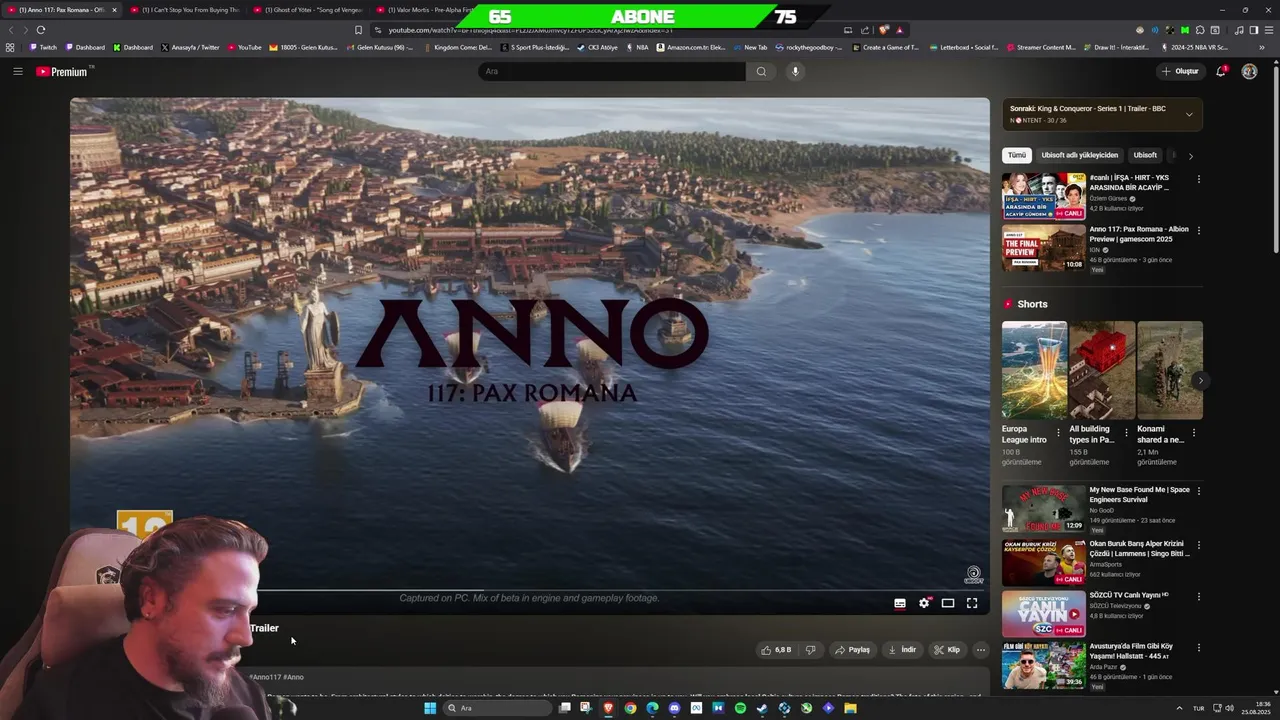Open "Avusturya'da Film Gibi Köy" video title
1280x720 pixels.
(x=1131, y=651)
